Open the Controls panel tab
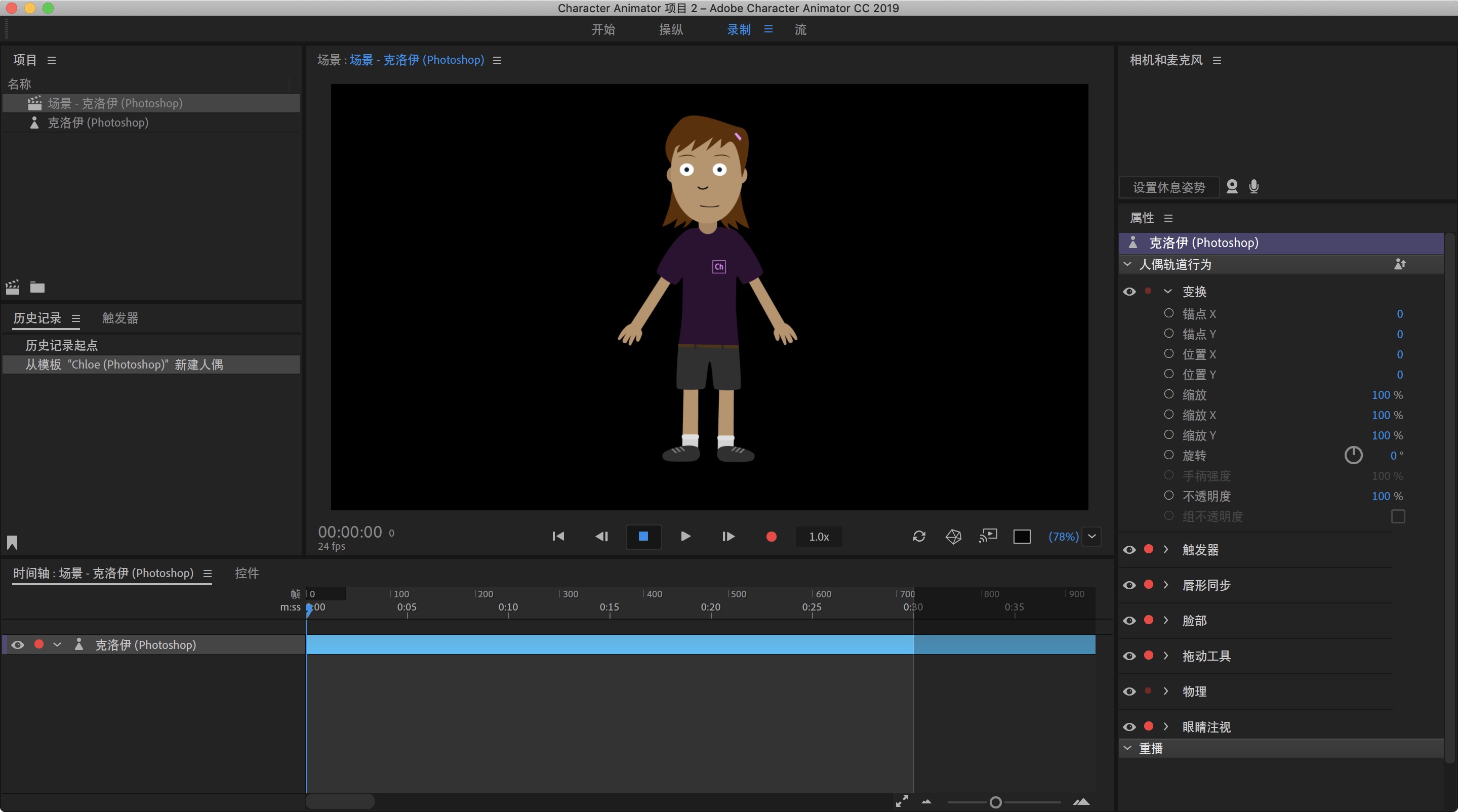This screenshot has height=812, width=1458. [247, 573]
